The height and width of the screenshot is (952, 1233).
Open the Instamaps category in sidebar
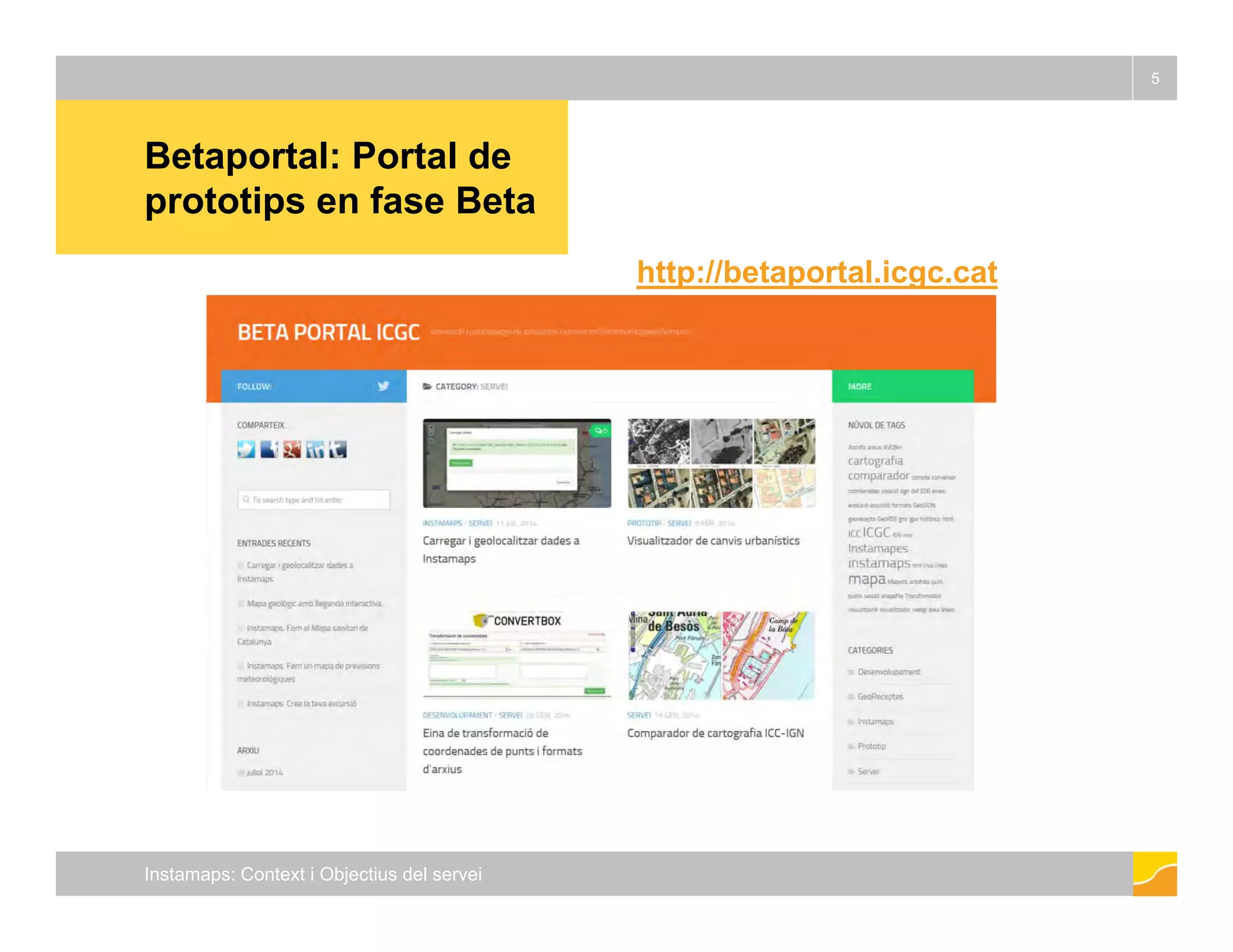pos(875,722)
